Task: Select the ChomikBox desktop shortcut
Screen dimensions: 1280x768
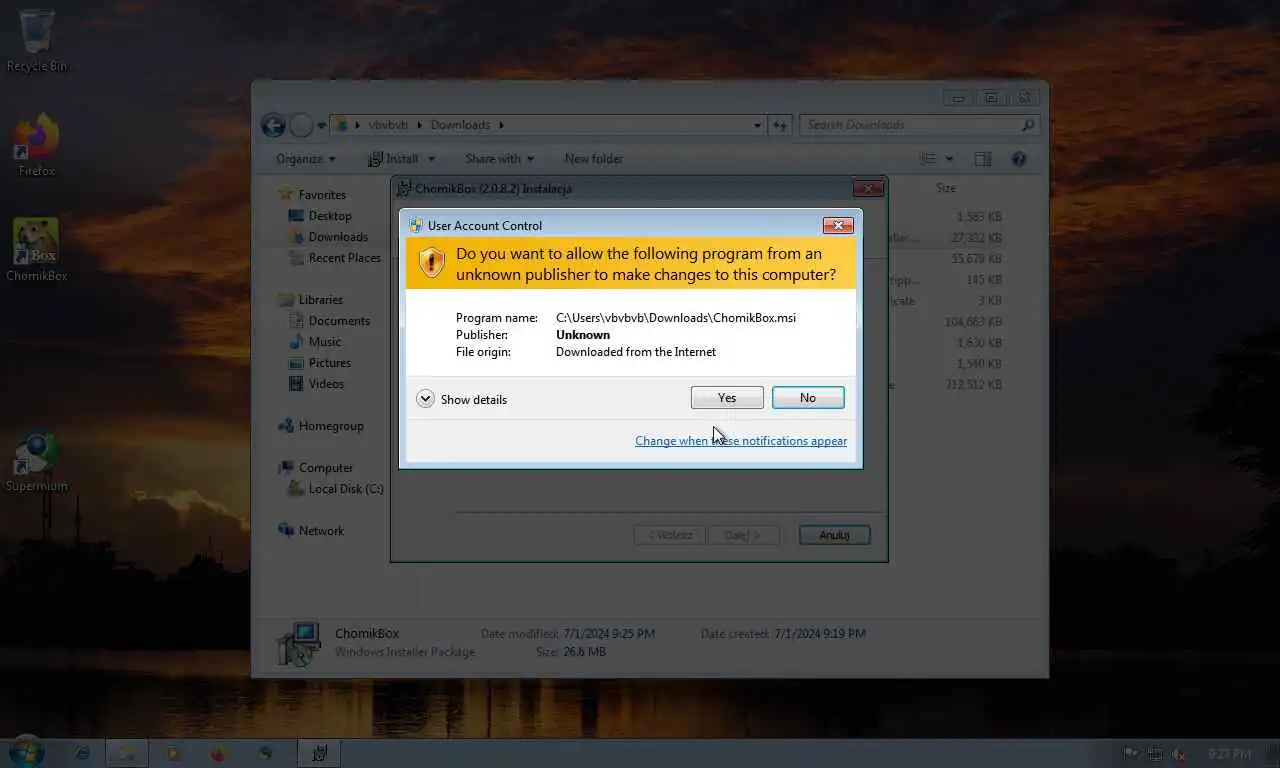Action: coord(36,251)
